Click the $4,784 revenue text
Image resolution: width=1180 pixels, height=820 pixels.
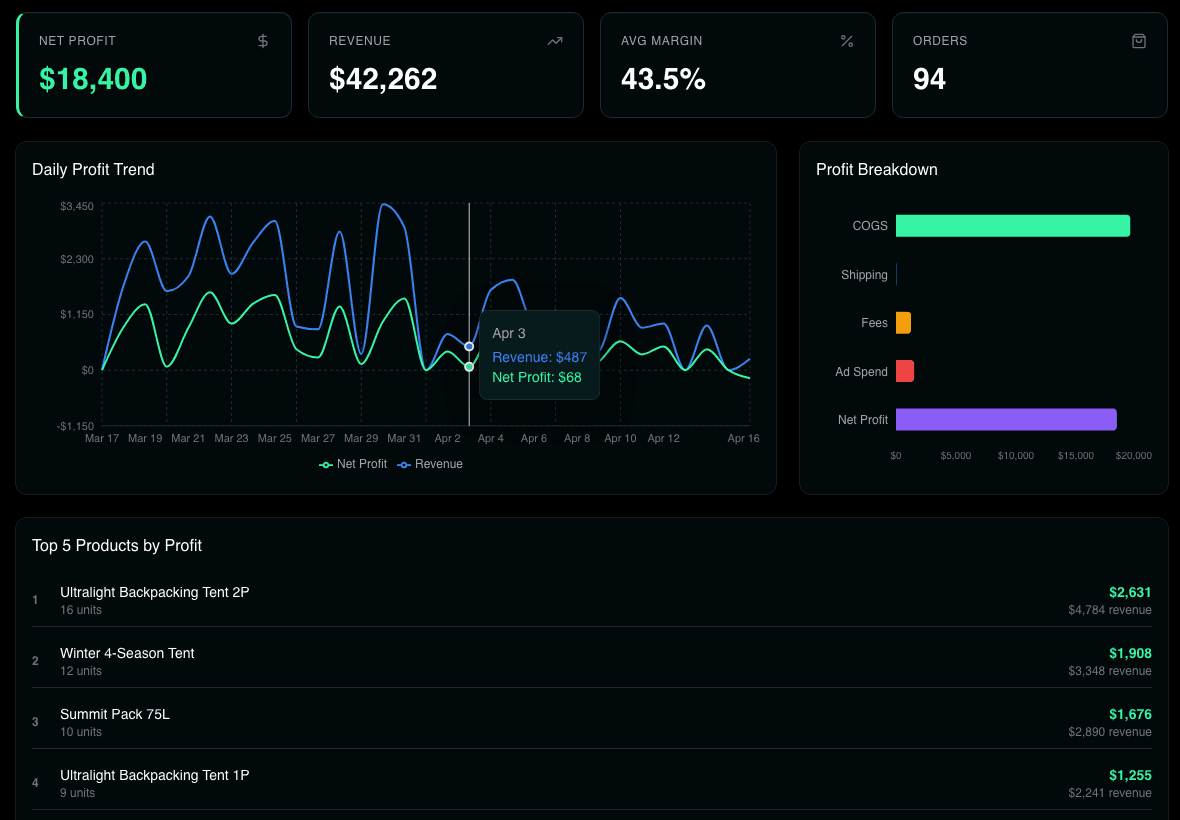(x=1110, y=610)
